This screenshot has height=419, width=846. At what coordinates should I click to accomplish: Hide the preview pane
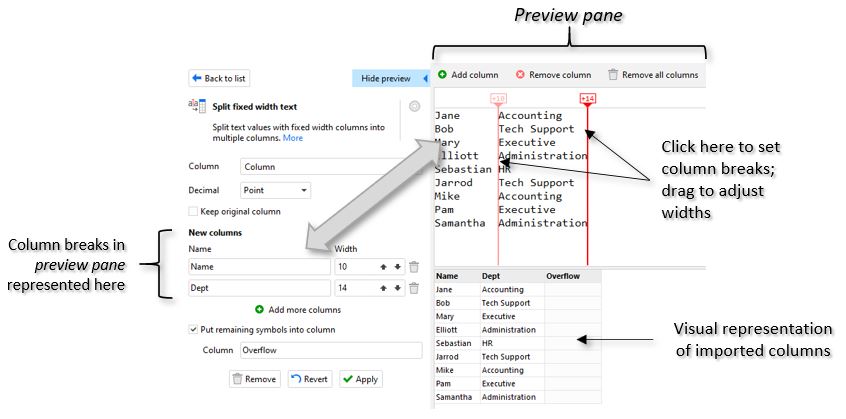(385, 78)
